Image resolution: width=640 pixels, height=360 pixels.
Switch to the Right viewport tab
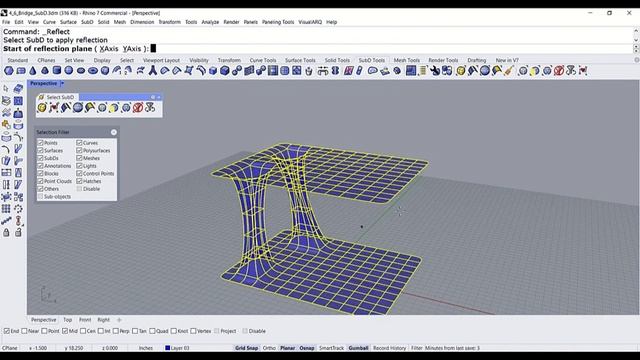(x=103, y=320)
